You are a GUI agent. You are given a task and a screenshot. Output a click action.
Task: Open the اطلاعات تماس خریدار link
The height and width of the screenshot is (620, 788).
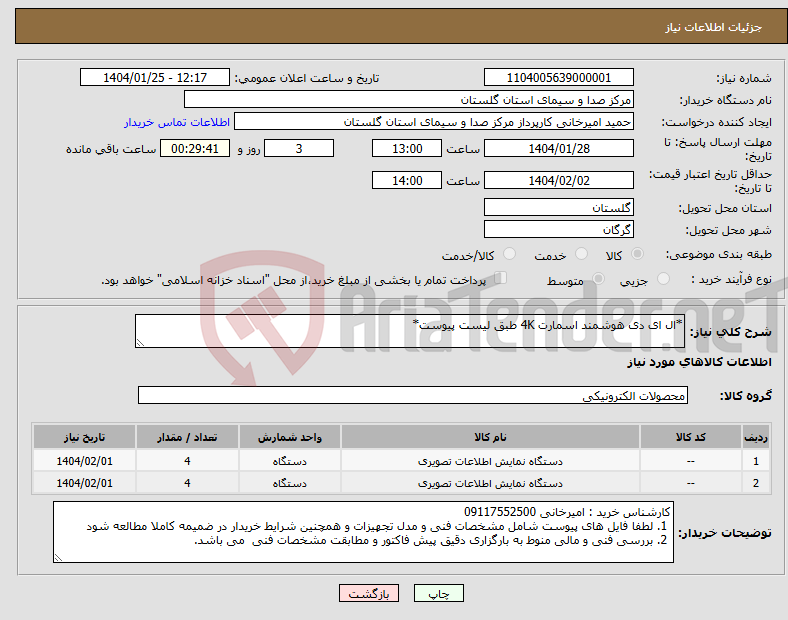coord(177,122)
